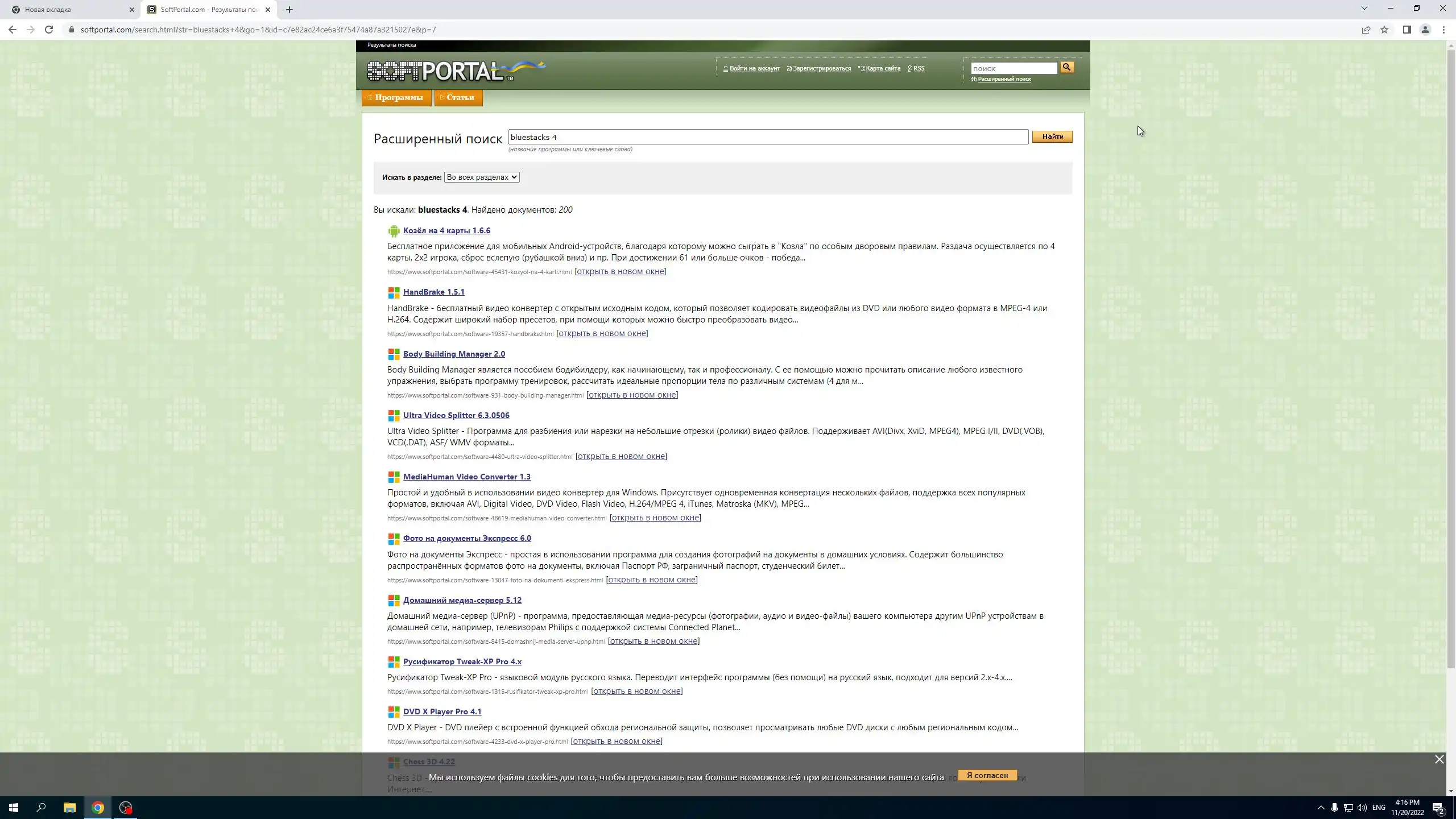Accept cookies with the Я согласен button

coord(987,775)
